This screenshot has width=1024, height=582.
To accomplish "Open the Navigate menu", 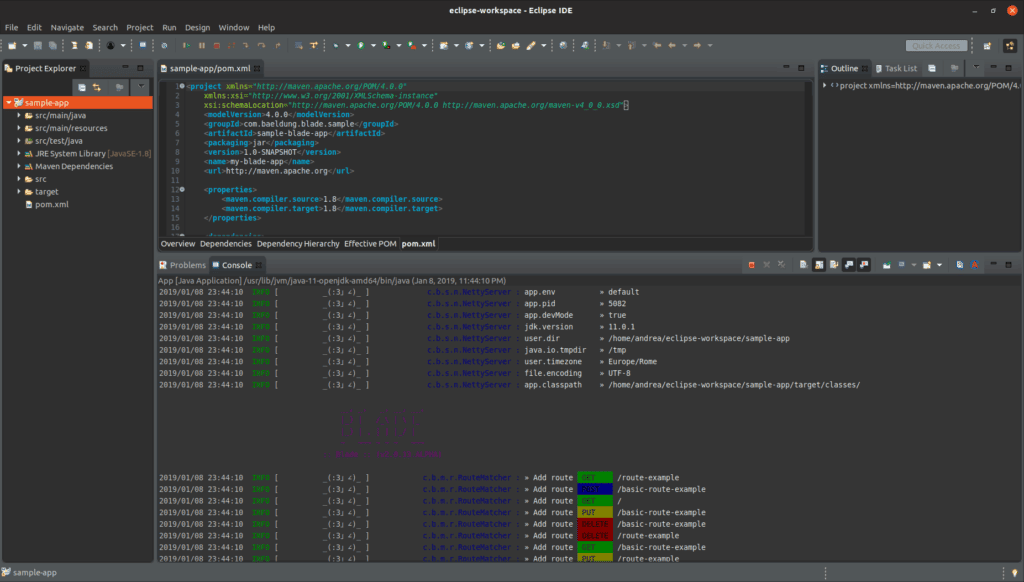I will coord(67,27).
